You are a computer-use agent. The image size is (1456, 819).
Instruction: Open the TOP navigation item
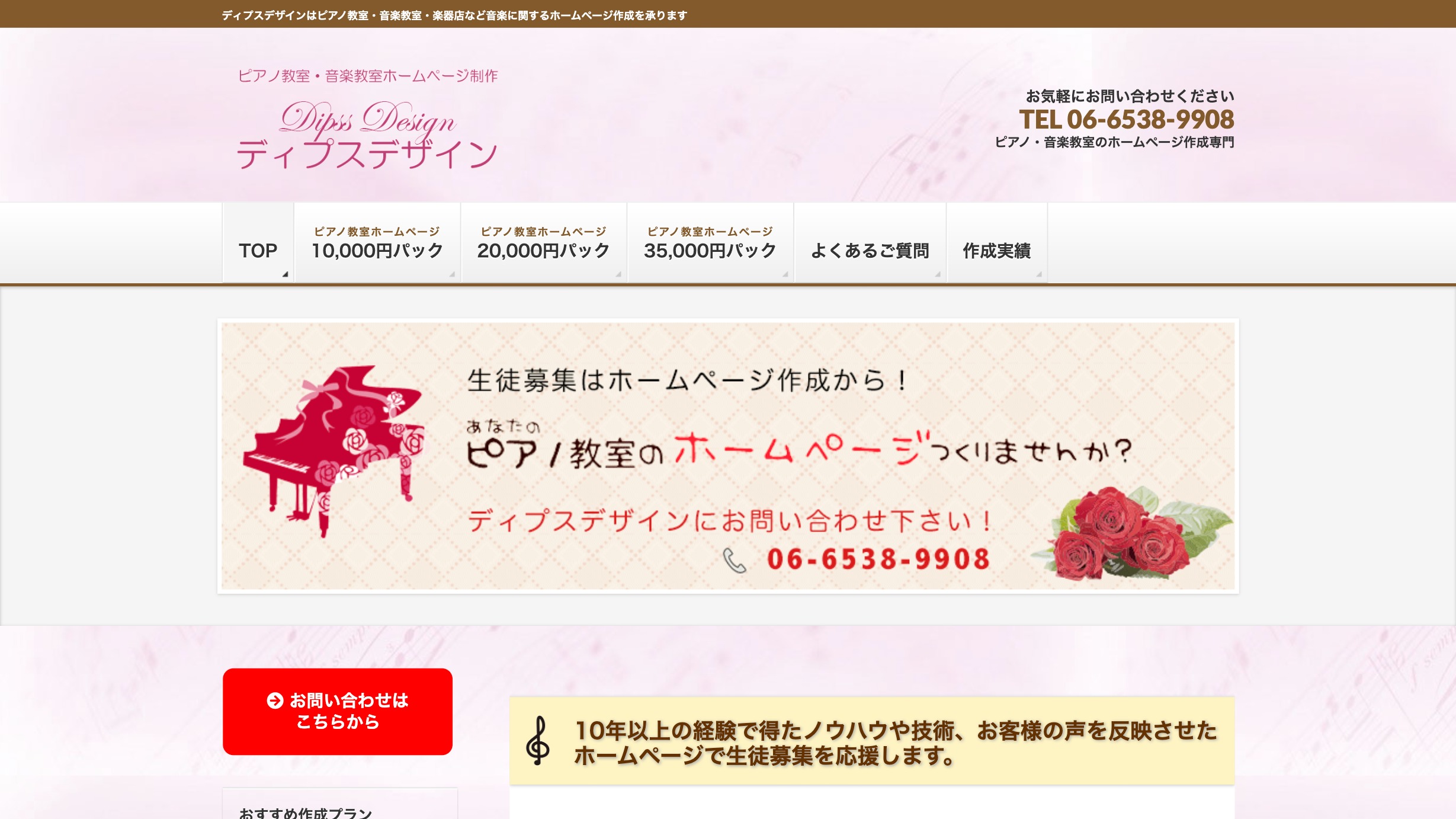(x=258, y=242)
